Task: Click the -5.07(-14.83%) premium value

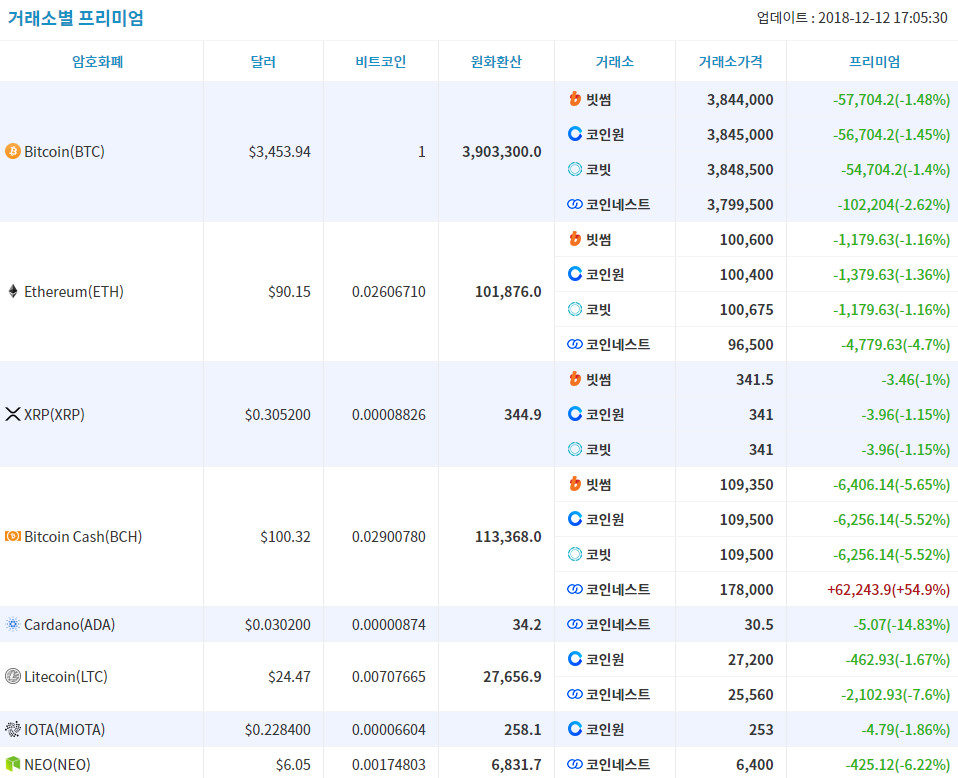Action: pyautogui.click(x=901, y=625)
